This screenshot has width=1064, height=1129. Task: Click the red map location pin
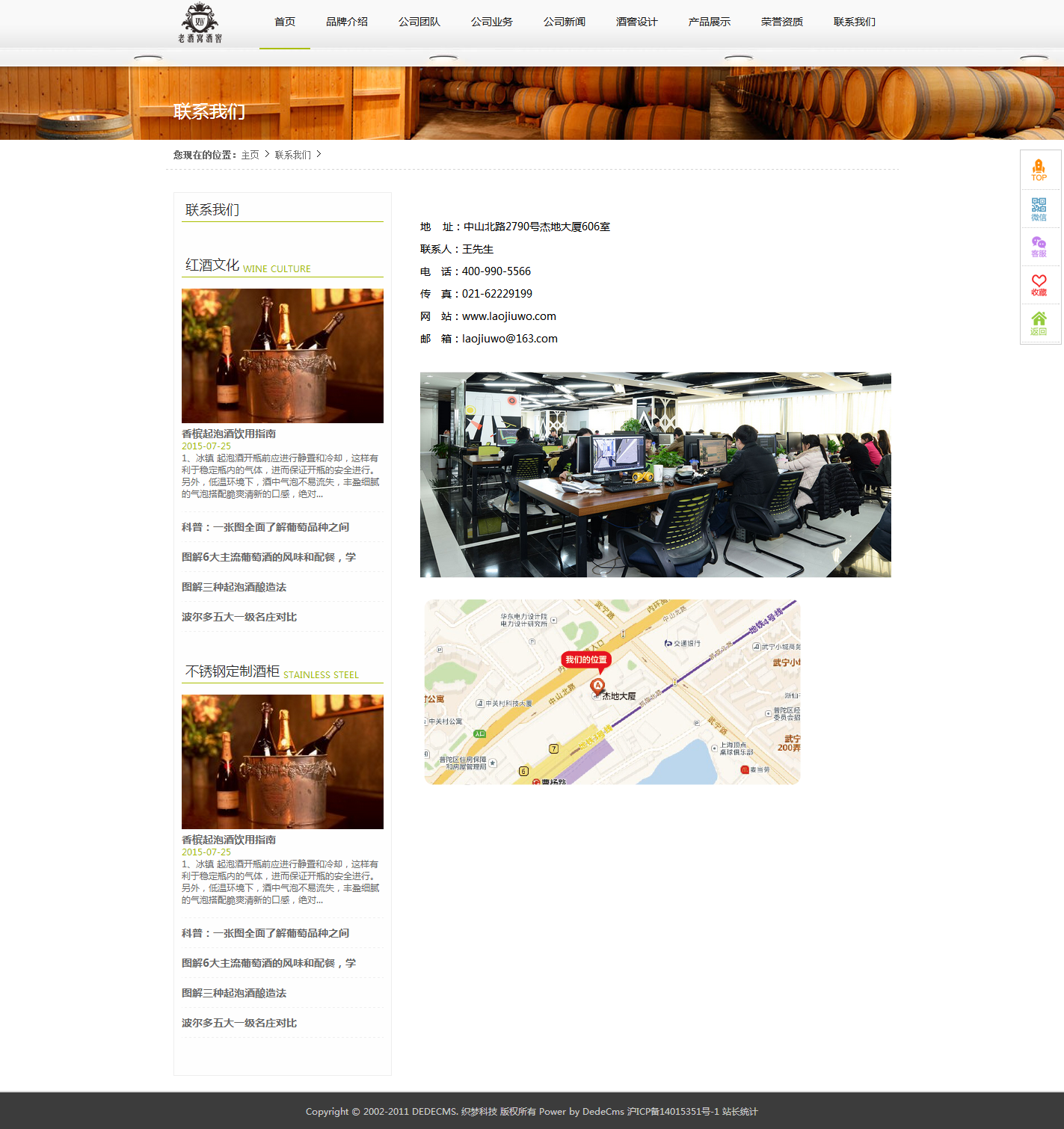[x=597, y=686]
